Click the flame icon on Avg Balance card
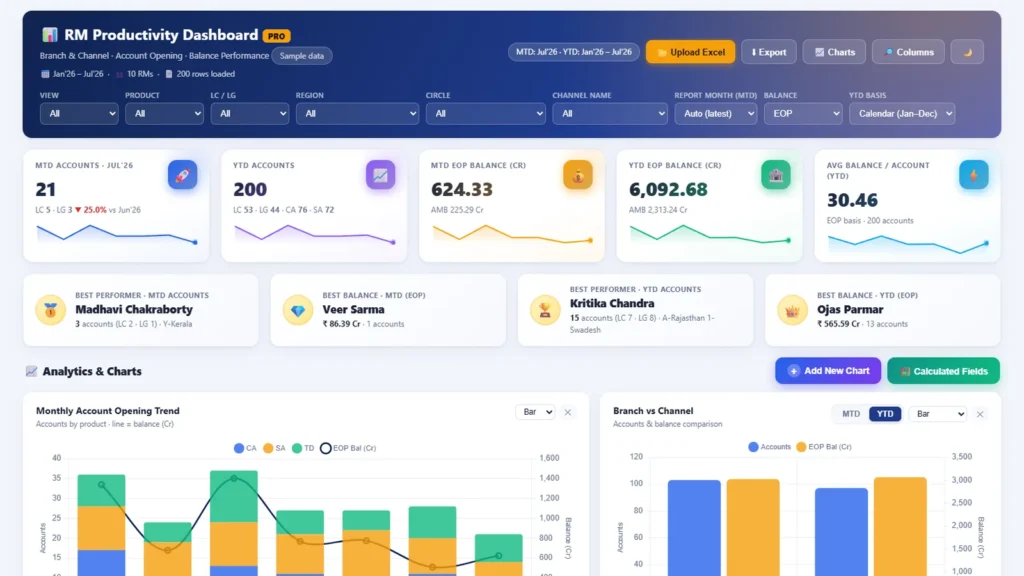This screenshot has width=1024, height=576. pos(974,175)
